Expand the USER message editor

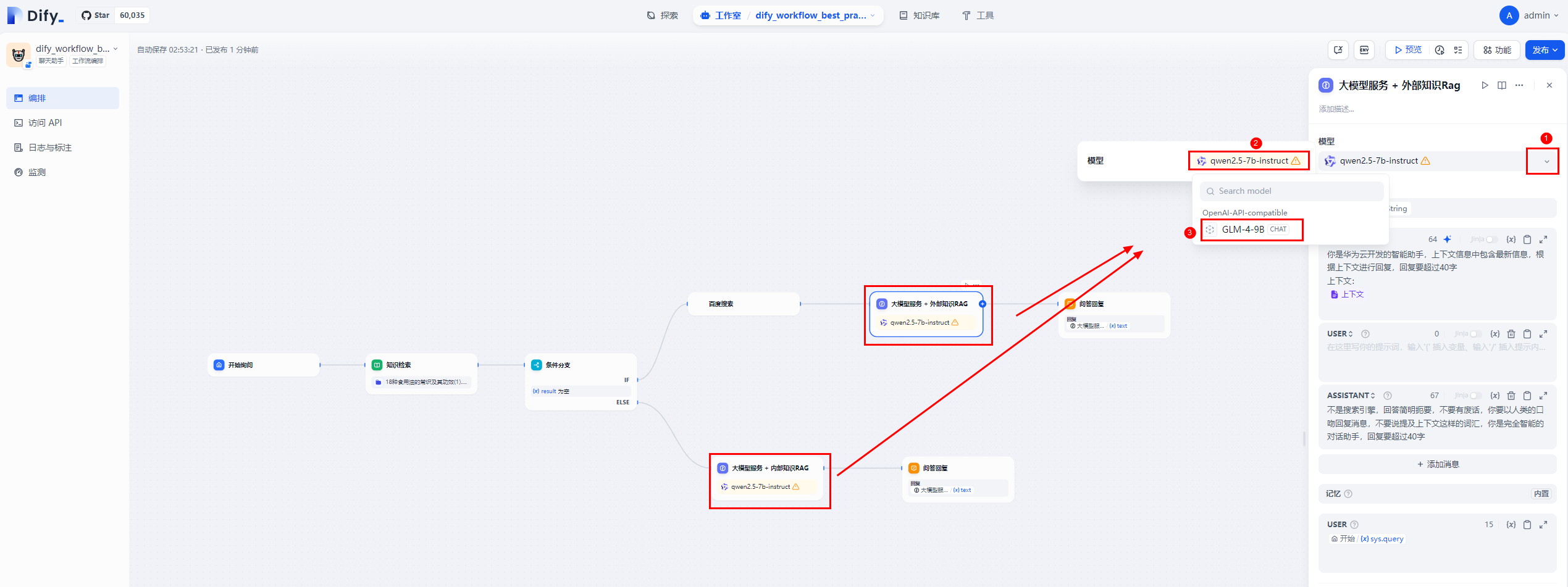[1543, 334]
